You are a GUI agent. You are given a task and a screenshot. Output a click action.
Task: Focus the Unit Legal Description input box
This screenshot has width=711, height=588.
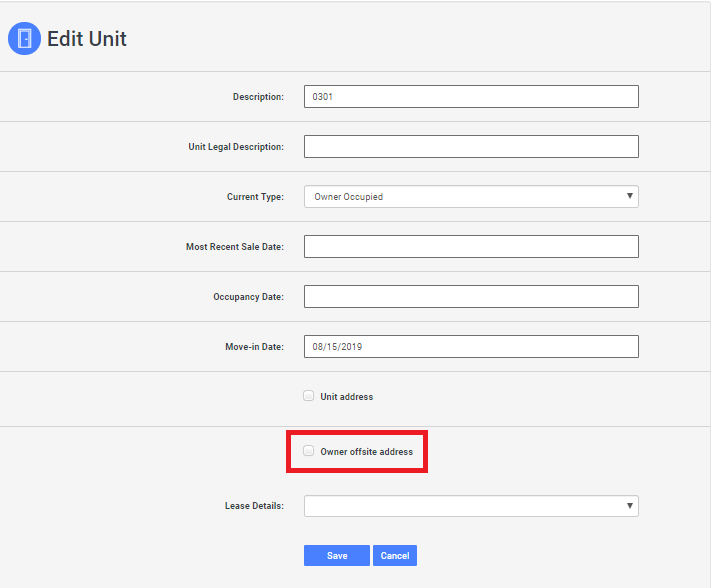(471, 147)
